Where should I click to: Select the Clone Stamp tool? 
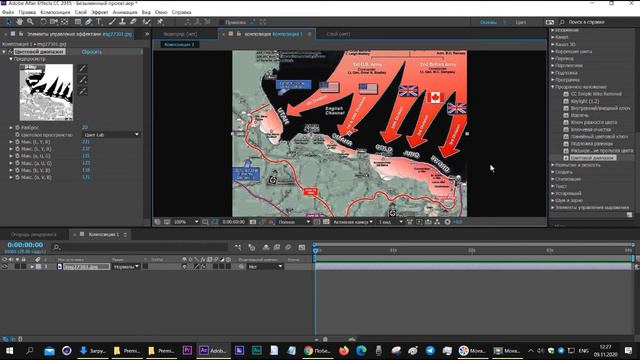(122, 22)
